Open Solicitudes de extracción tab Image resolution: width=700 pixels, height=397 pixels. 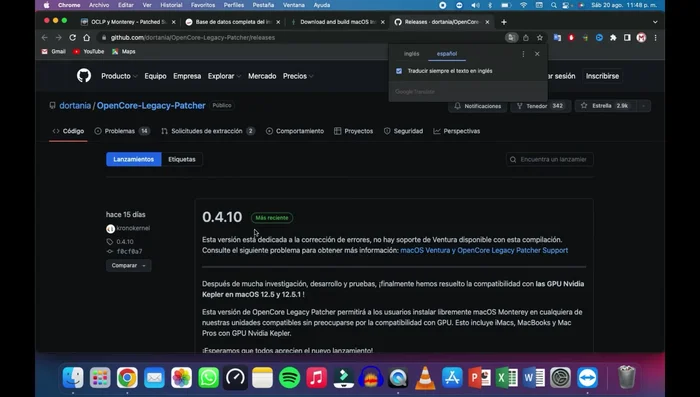click(x=208, y=131)
